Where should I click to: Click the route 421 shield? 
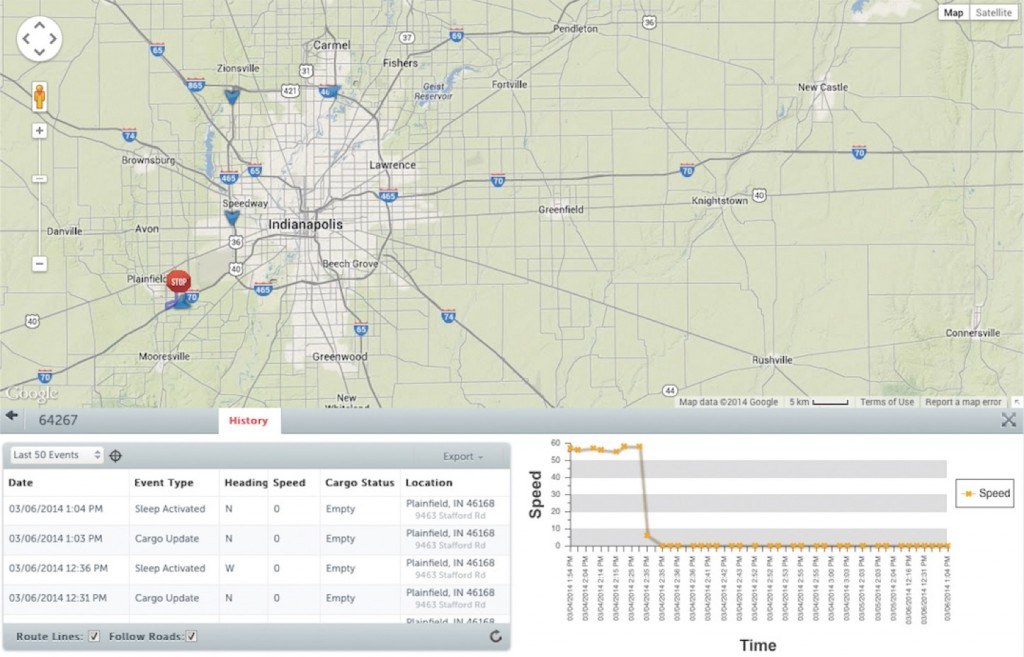pos(290,91)
